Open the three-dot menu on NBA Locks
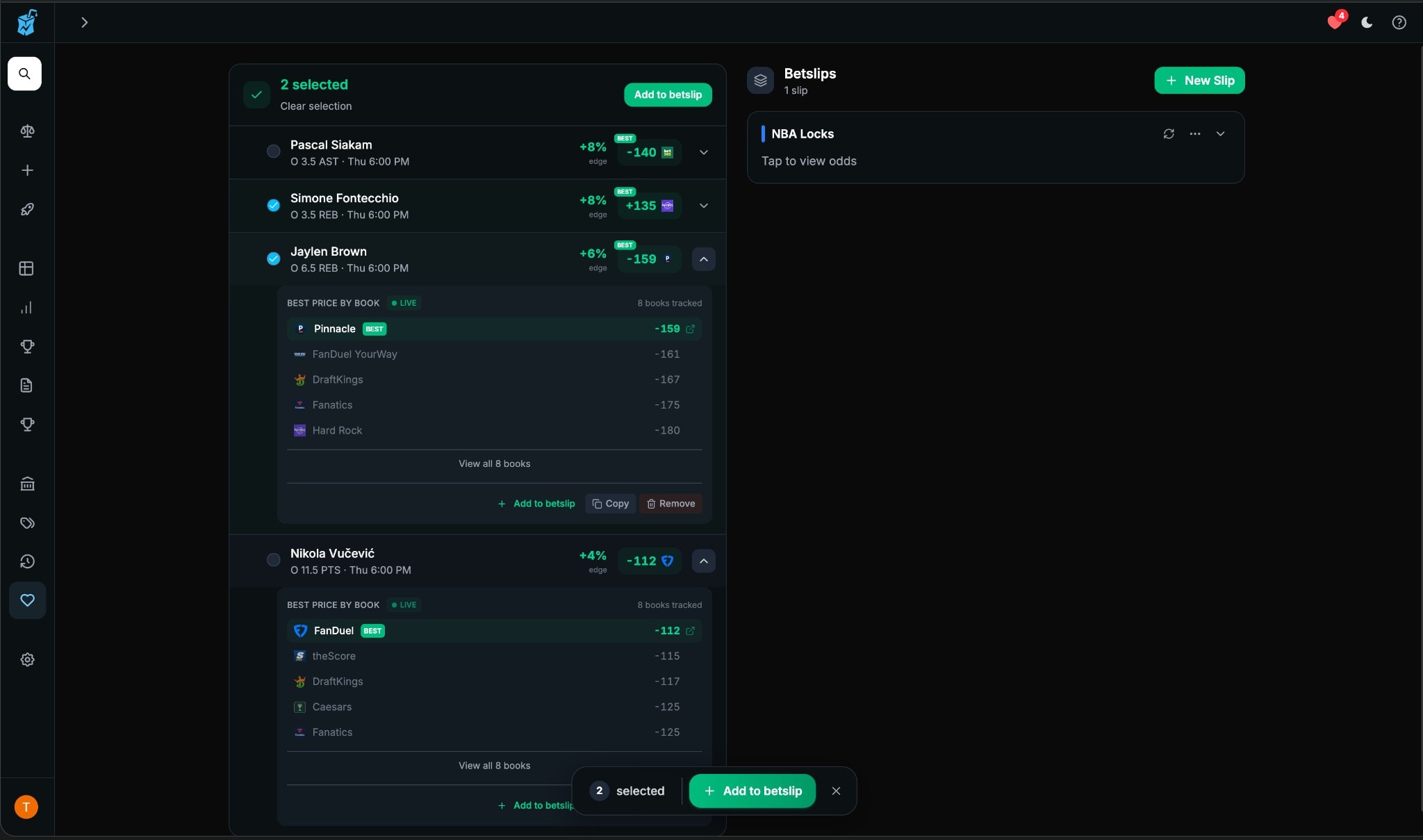This screenshot has width=1423, height=840. [1195, 133]
